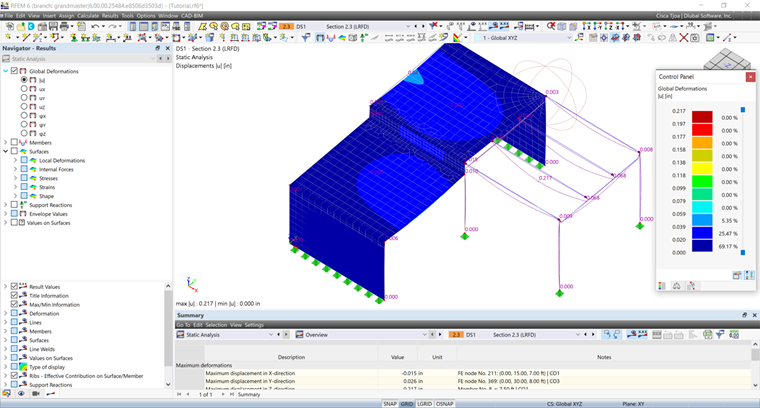Viewport: 760px width, 408px height.
Task: Click the screenshot camera icon in toolbar
Action: tap(695, 37)
